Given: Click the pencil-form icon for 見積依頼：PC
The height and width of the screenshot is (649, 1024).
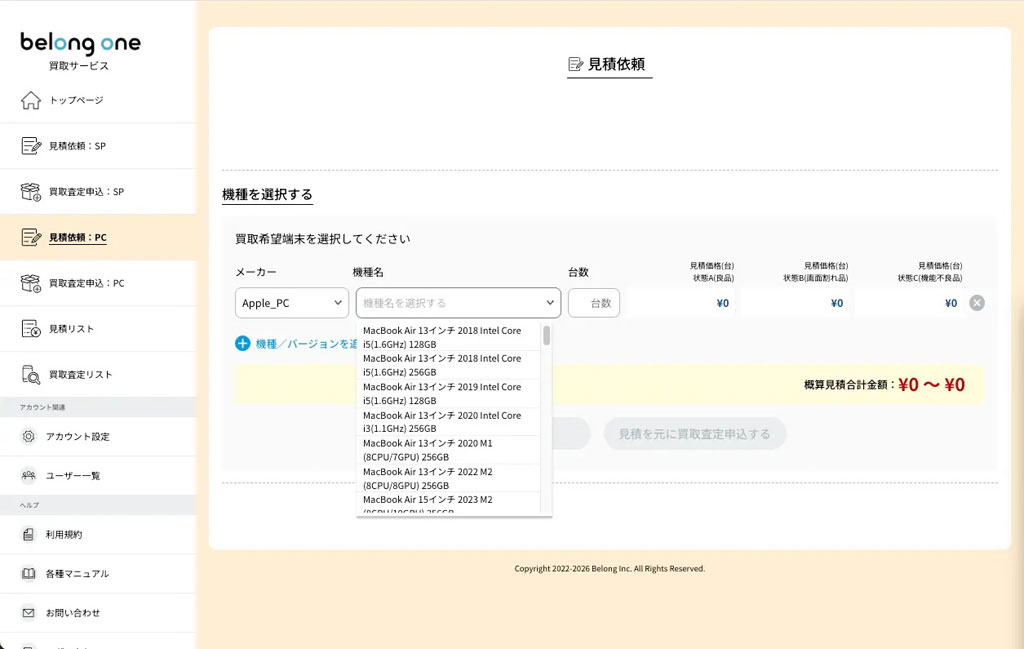Looking at the screenshot, I should (31, 237).
